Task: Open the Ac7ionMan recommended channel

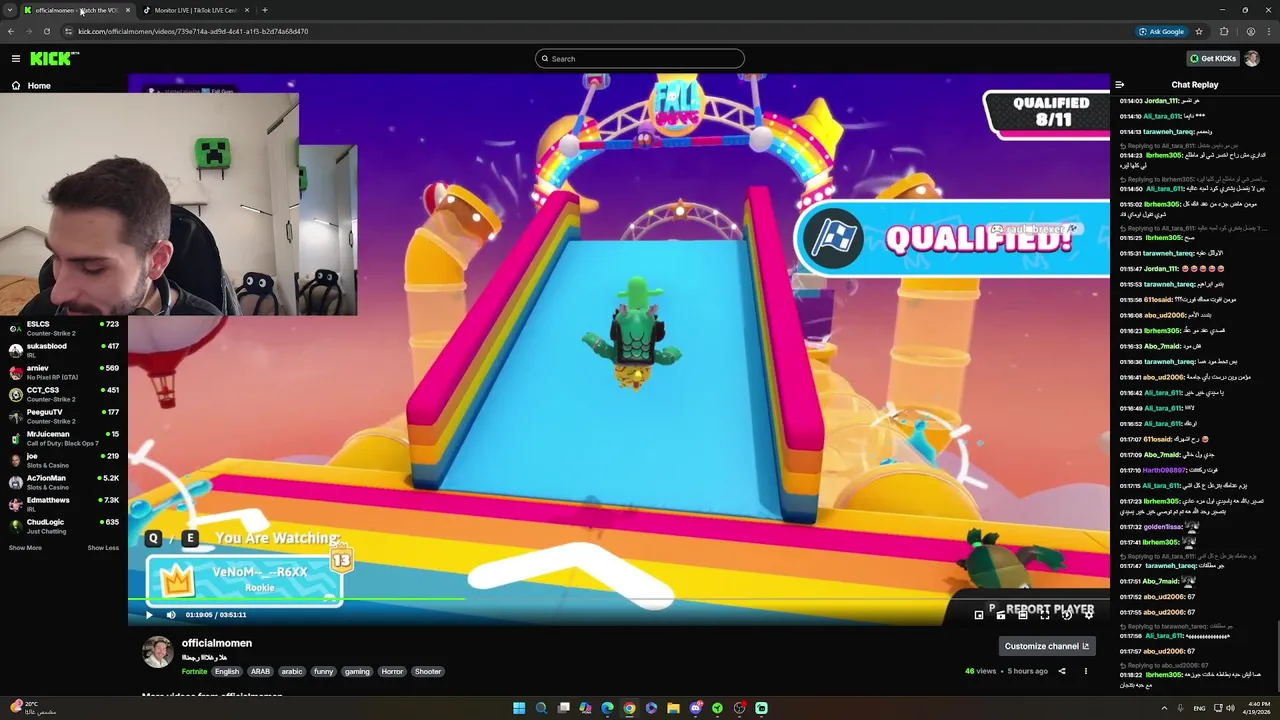Action: coord(64,482)
